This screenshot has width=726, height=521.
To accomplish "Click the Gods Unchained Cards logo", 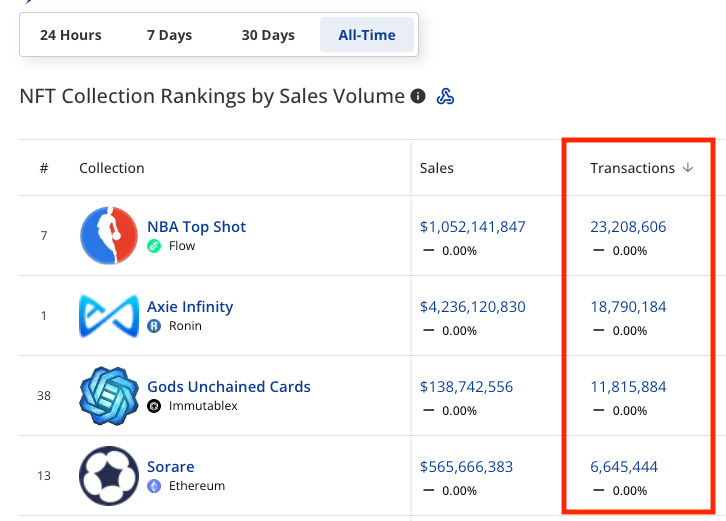I will [x=108, y=396].
